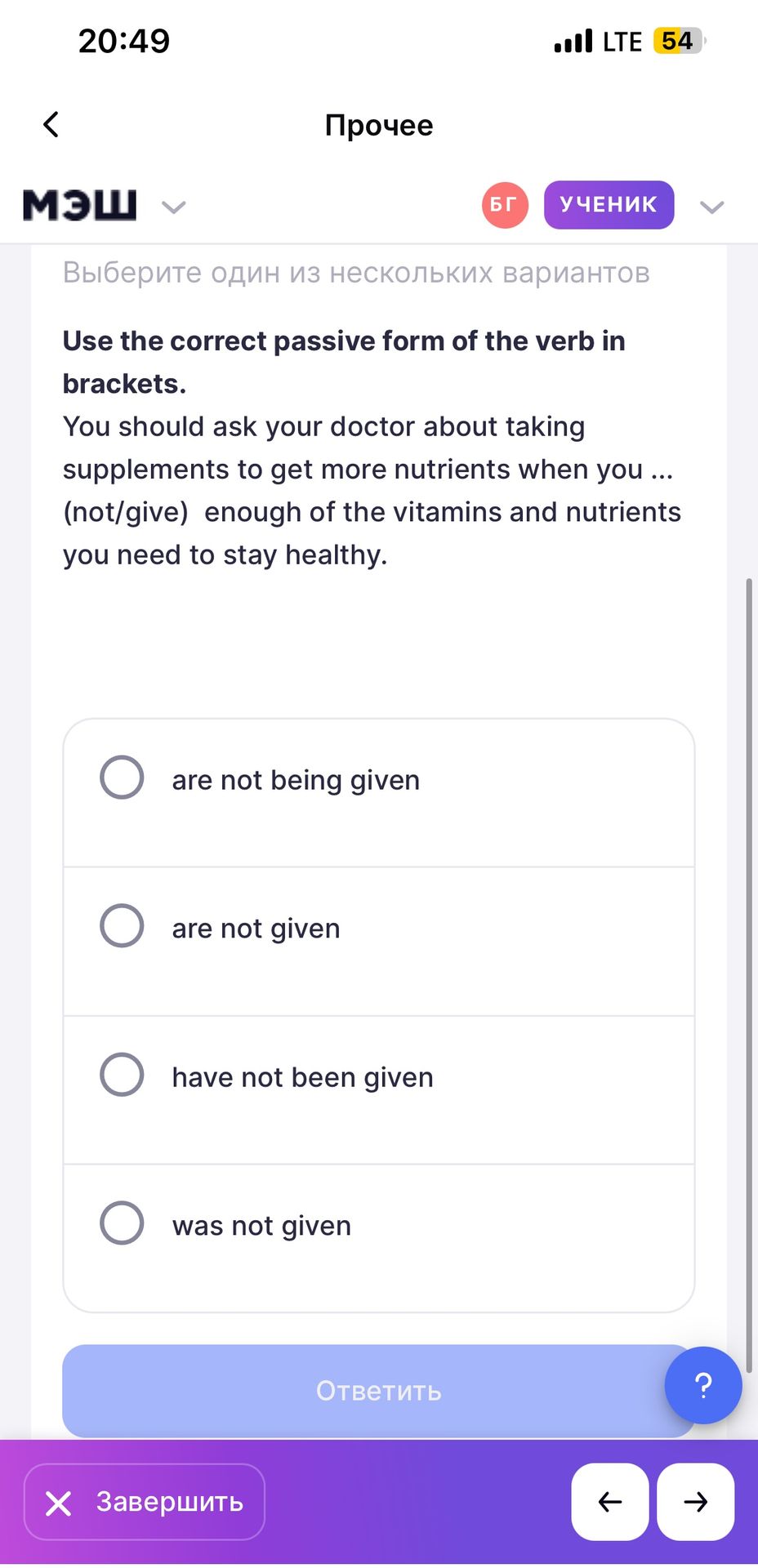Choose the 'are not given' radio button
This screenshot has height=1568, width=758.
pyautogui.click(x=122, y=925)
